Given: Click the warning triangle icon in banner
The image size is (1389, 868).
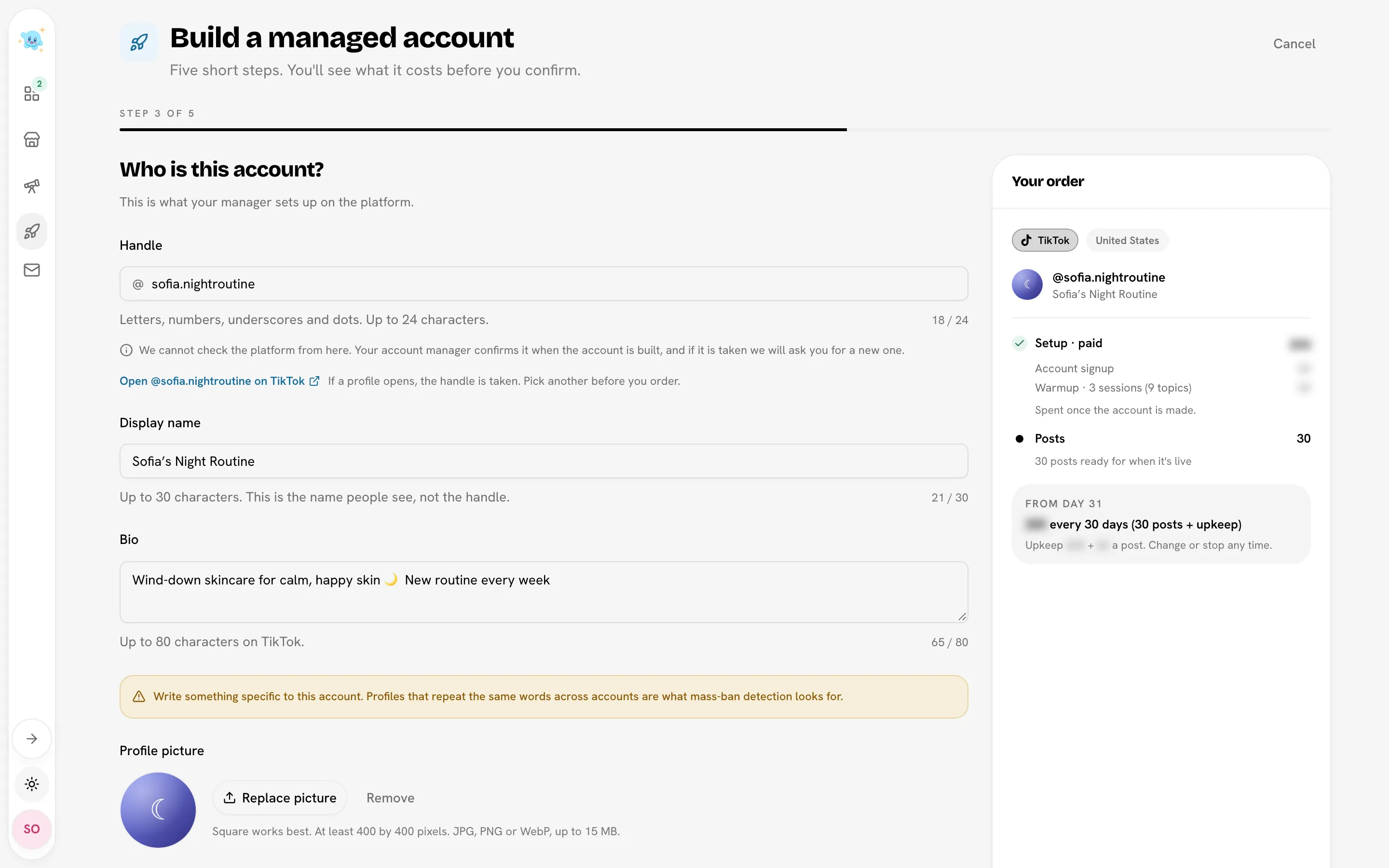Looking at the screenshot, I should click(139, 696).
